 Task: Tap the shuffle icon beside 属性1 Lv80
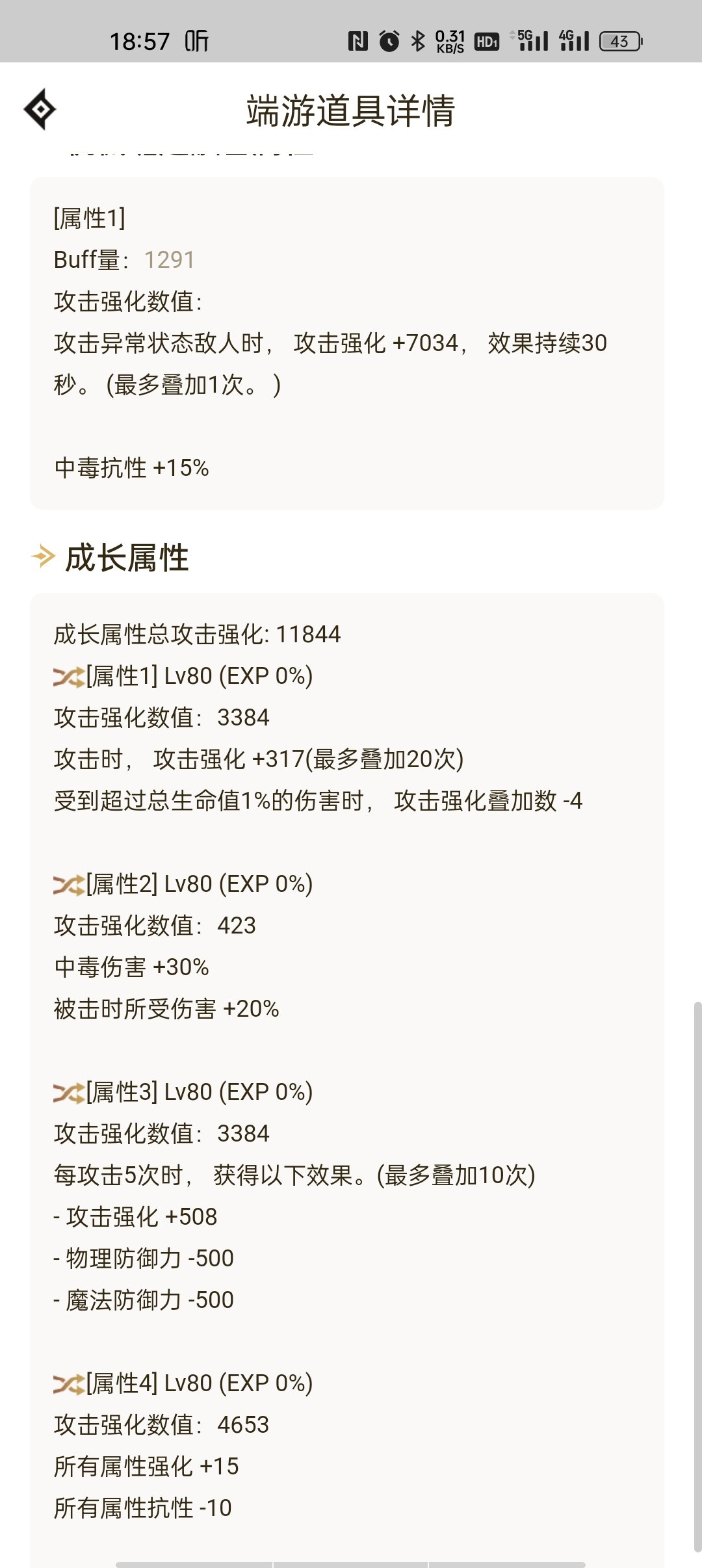[x=69, y=677]
